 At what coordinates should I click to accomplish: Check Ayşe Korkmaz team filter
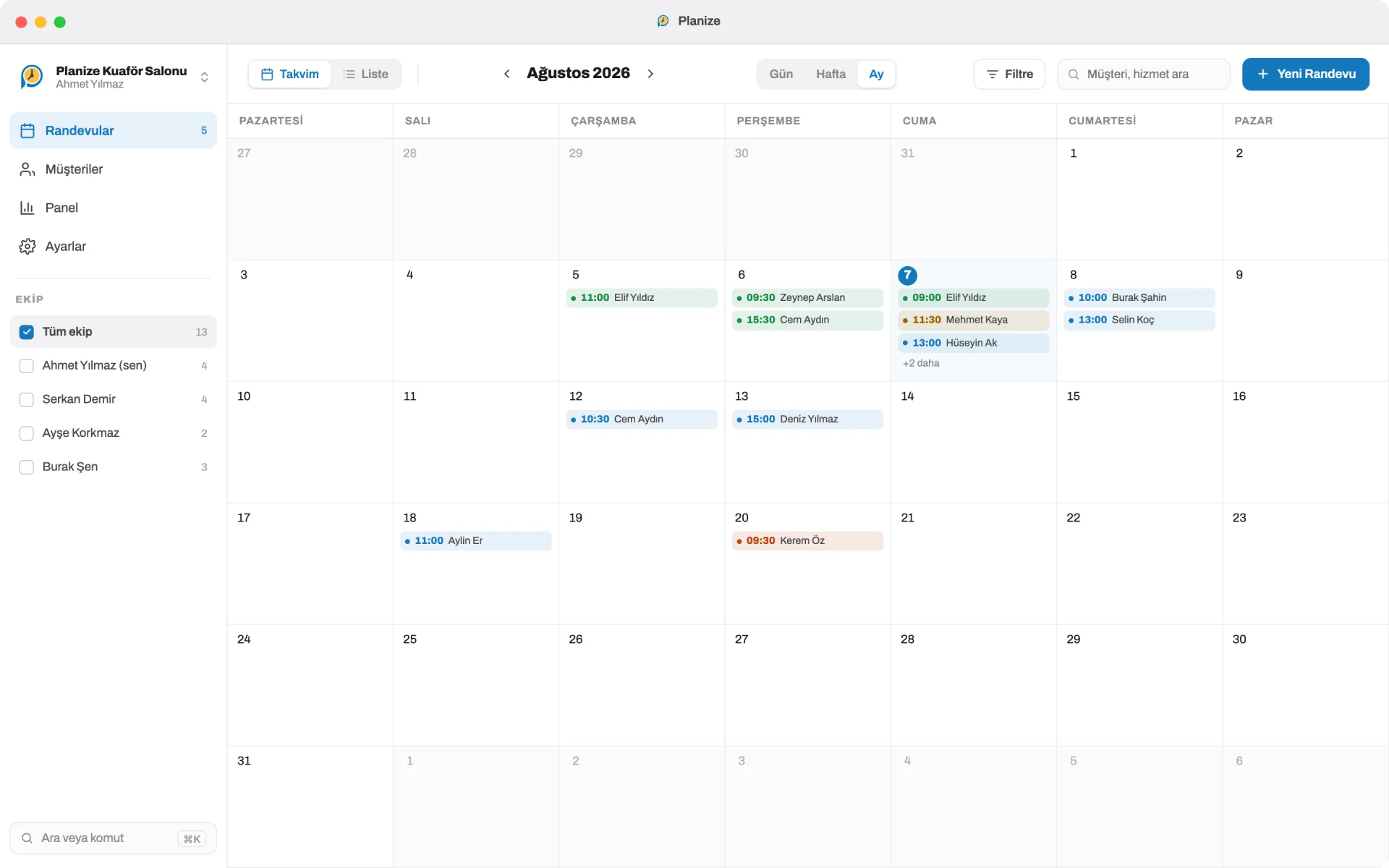click(x=27, y=433)
